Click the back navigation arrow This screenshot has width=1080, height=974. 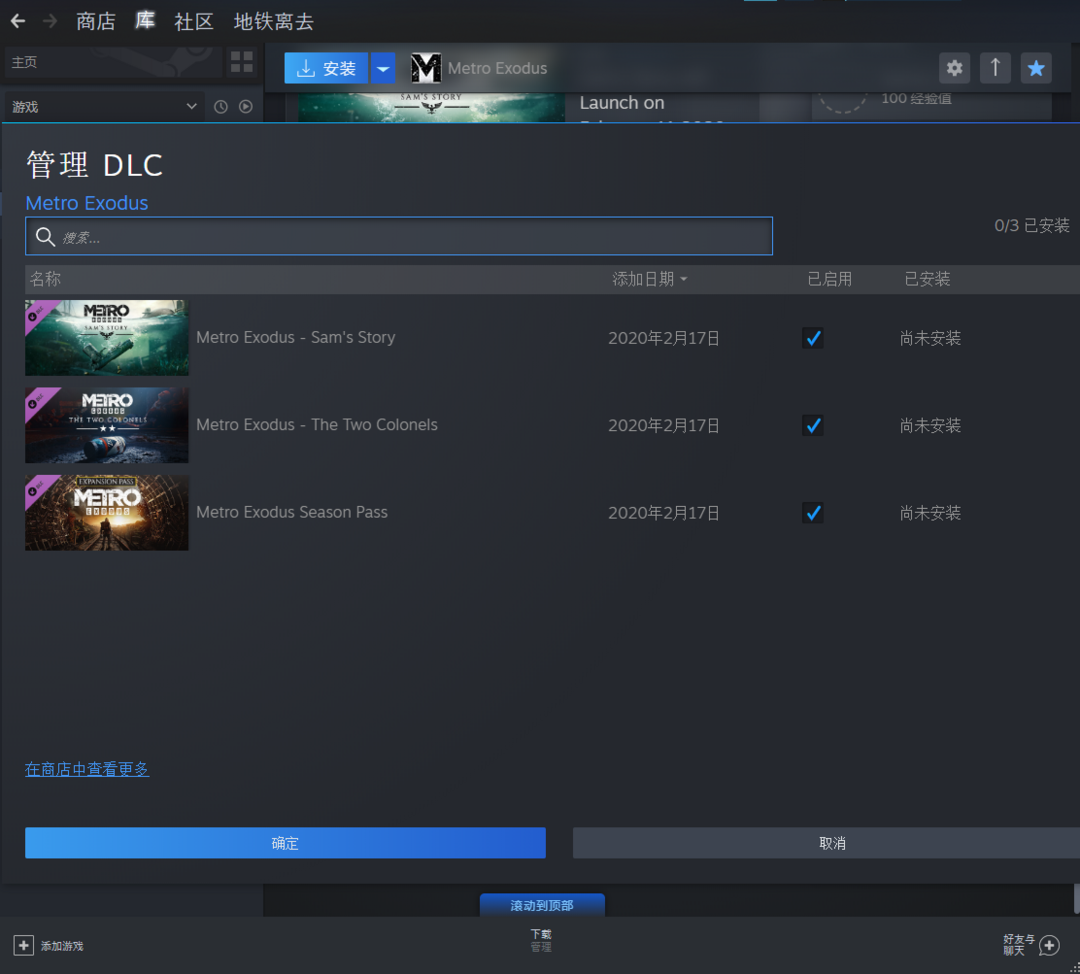pos(18,21)
